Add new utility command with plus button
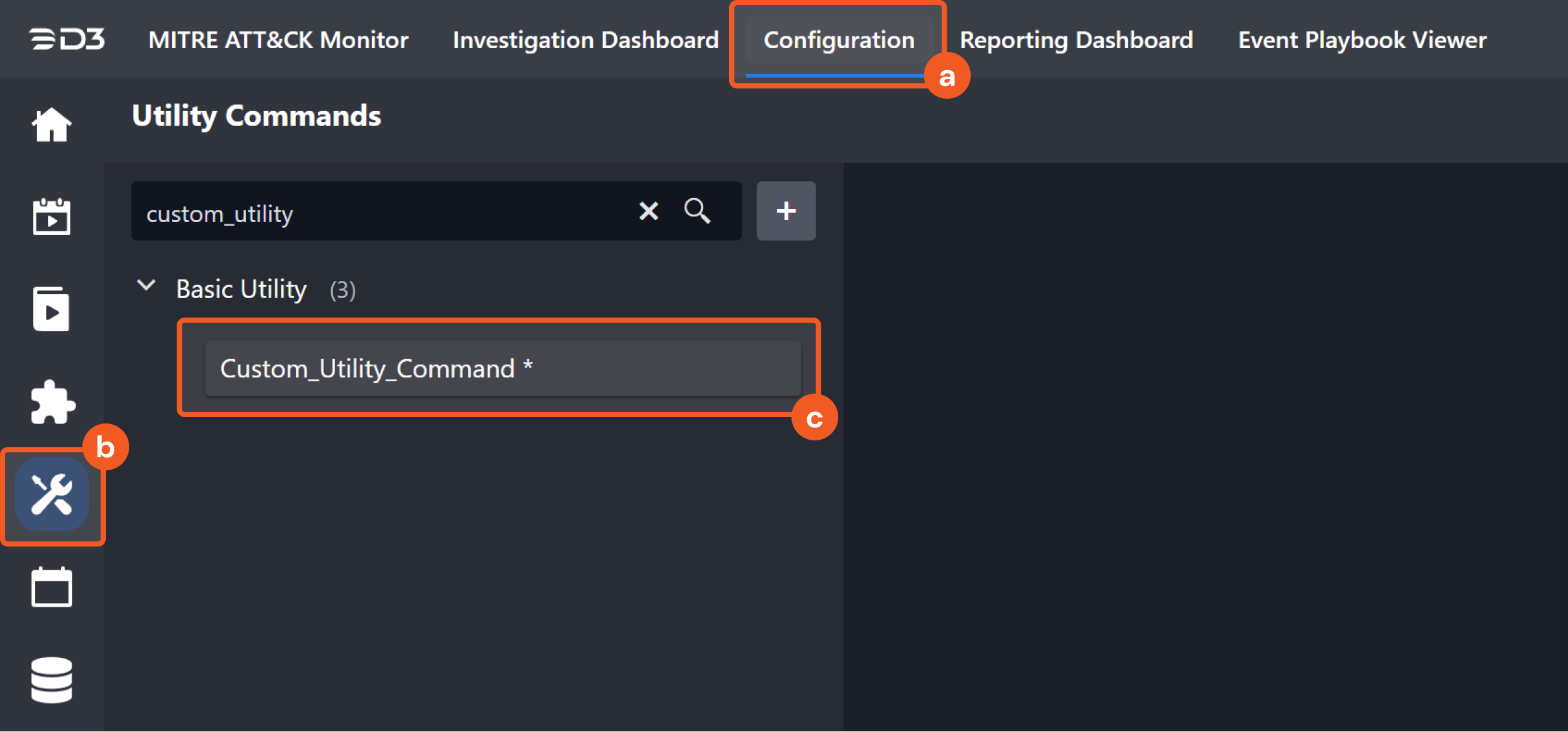 pos(786,211)
